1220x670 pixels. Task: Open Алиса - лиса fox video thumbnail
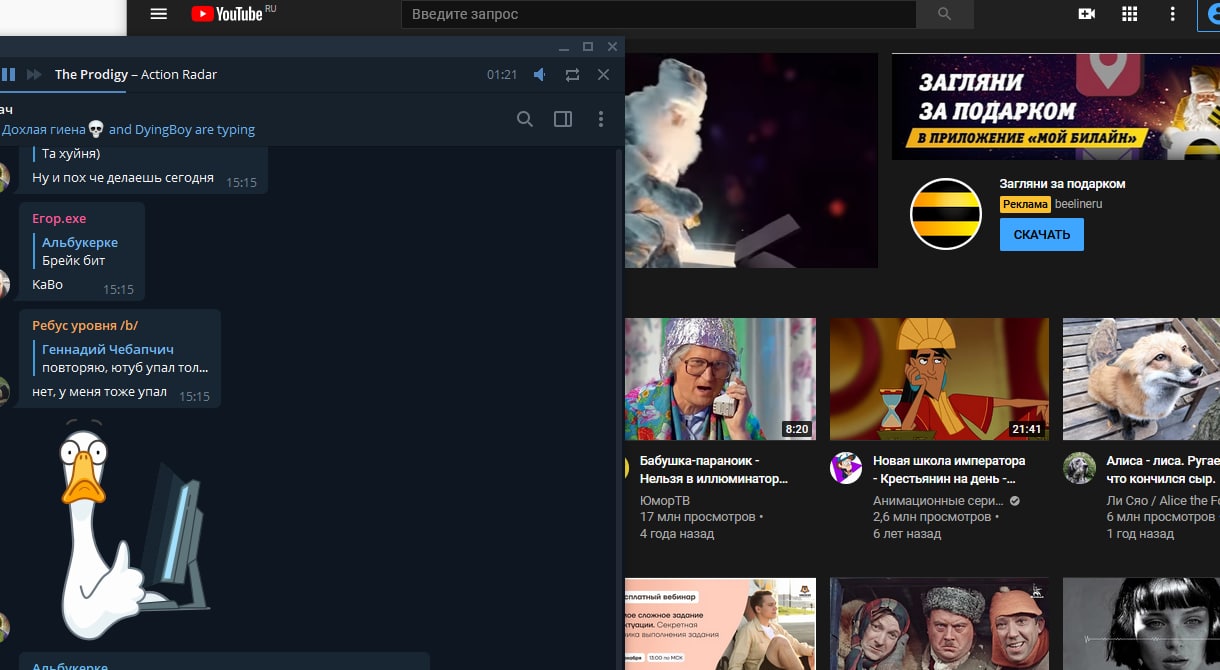click(x=1141, y=379)
